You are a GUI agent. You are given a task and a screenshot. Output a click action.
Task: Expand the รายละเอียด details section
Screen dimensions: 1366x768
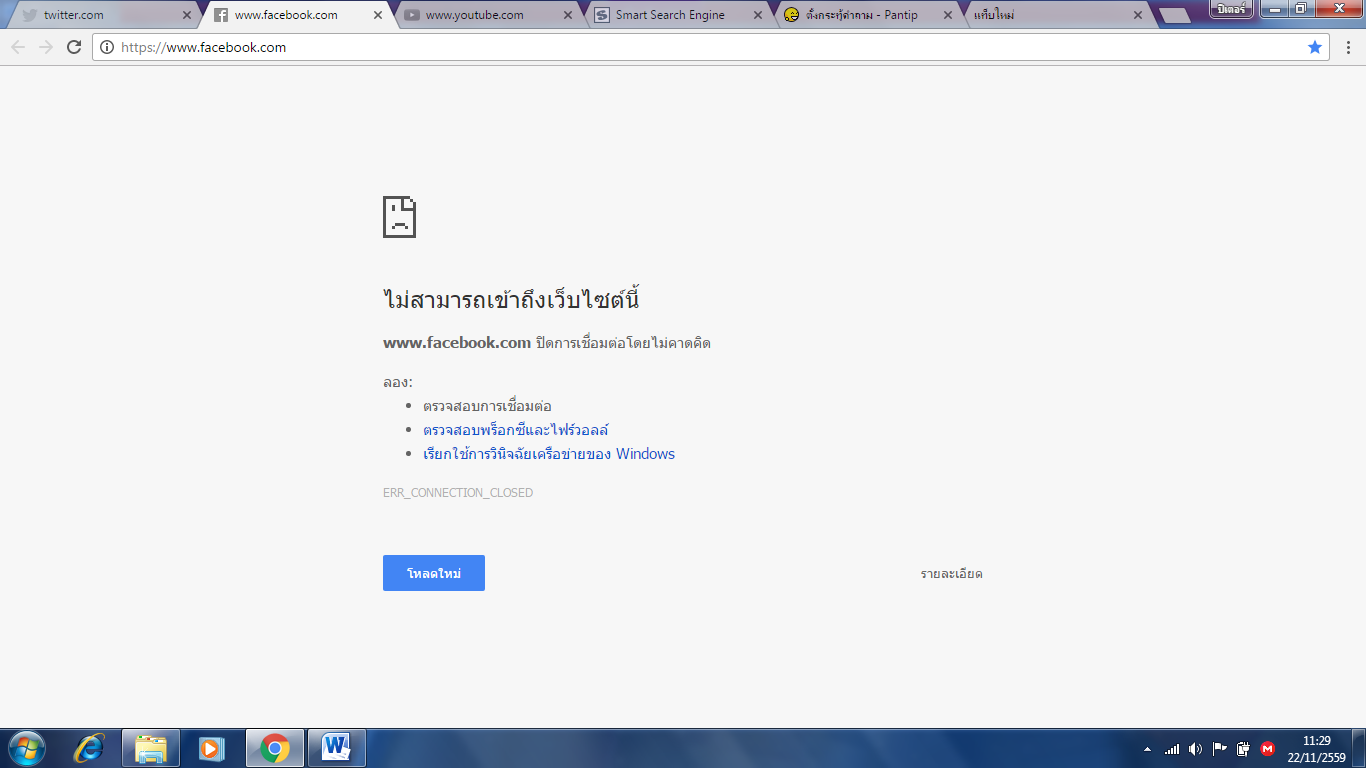(x=951, y=574)
